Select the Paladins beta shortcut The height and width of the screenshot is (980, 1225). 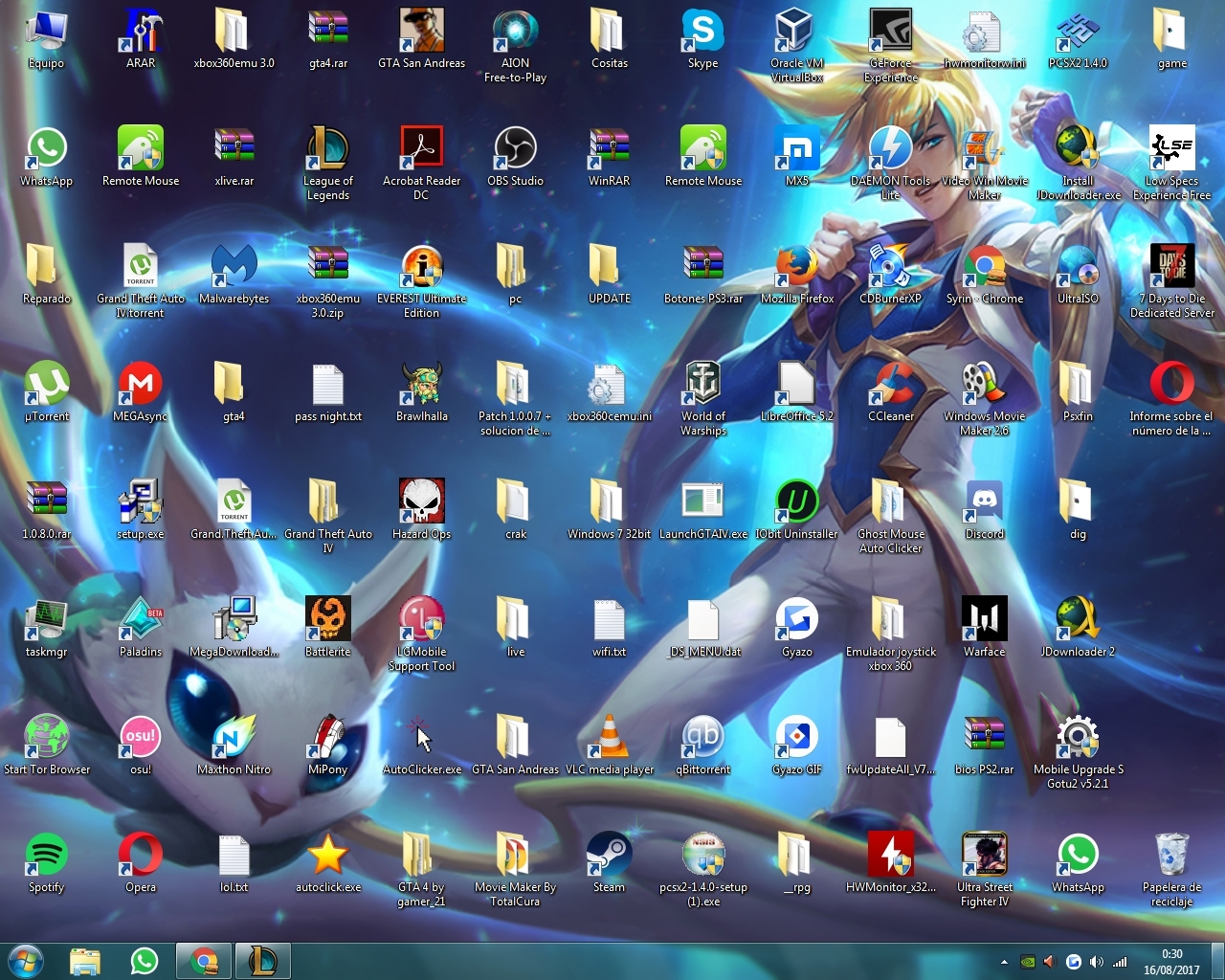141,618
